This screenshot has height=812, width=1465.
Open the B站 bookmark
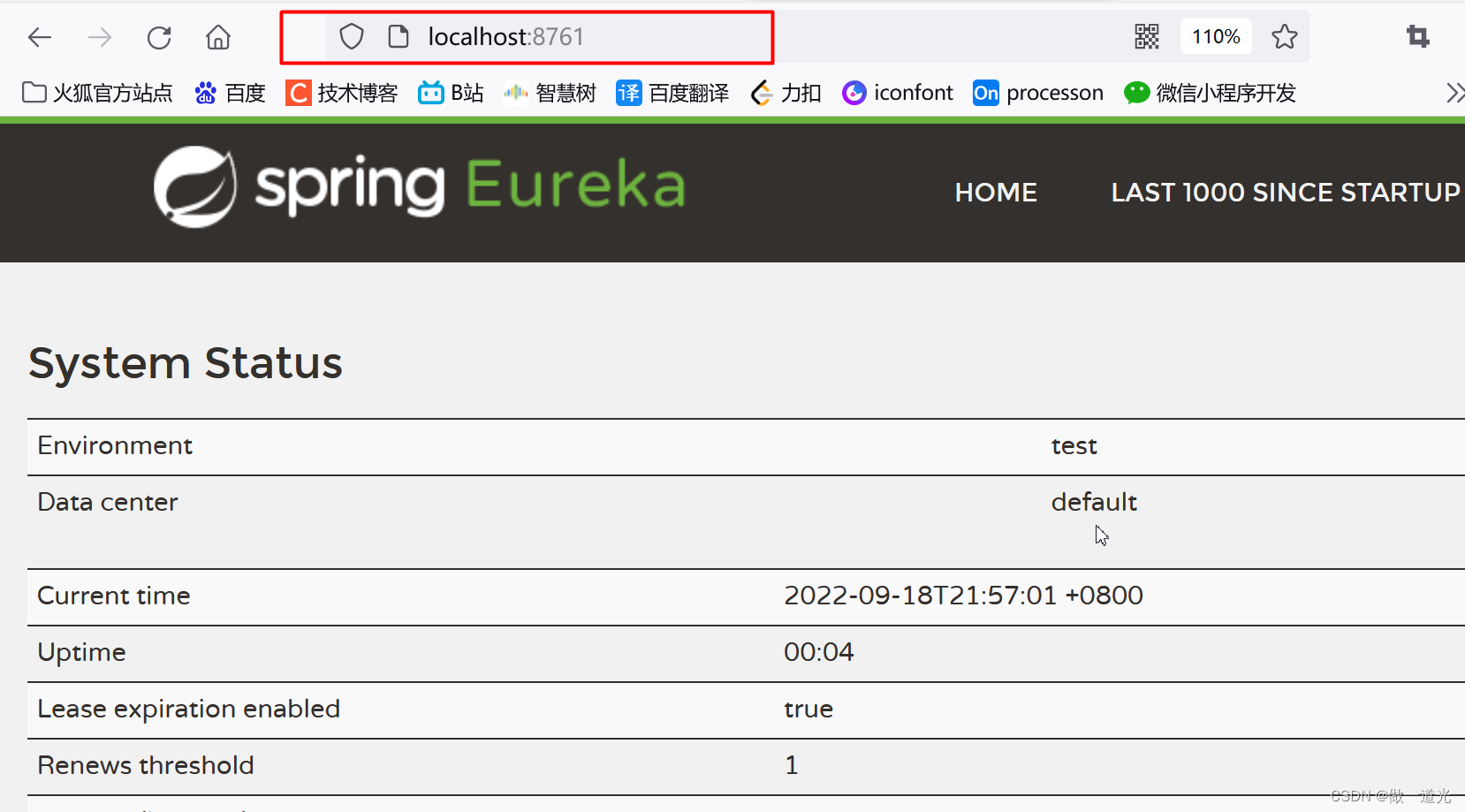pos(451,92)
